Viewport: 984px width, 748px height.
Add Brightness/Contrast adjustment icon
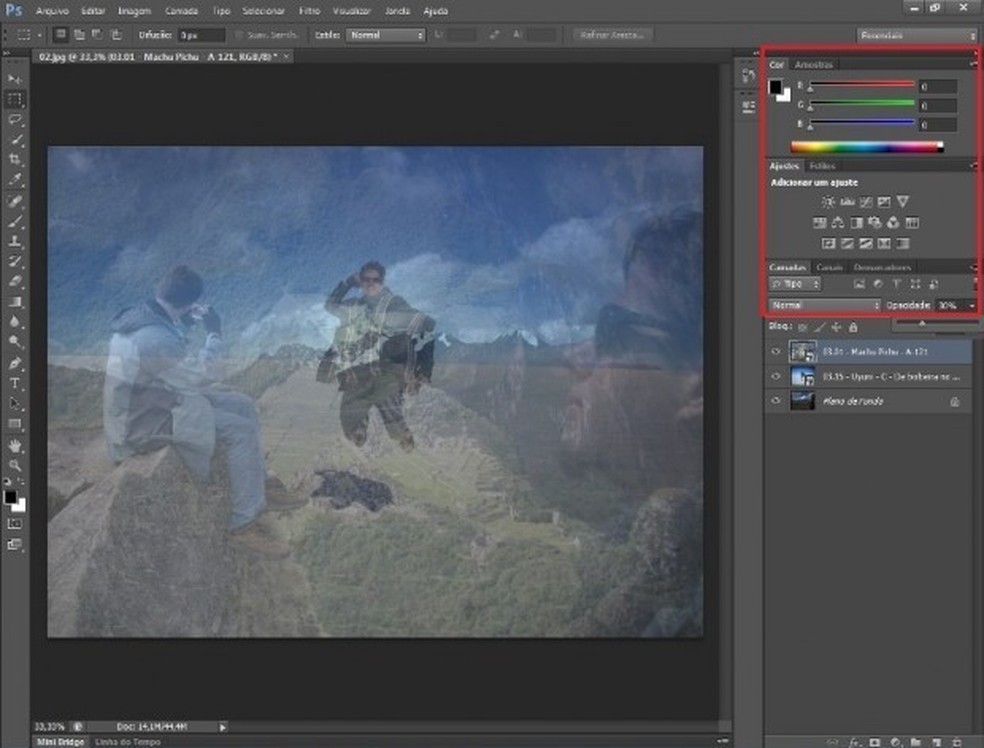[828, 202]
